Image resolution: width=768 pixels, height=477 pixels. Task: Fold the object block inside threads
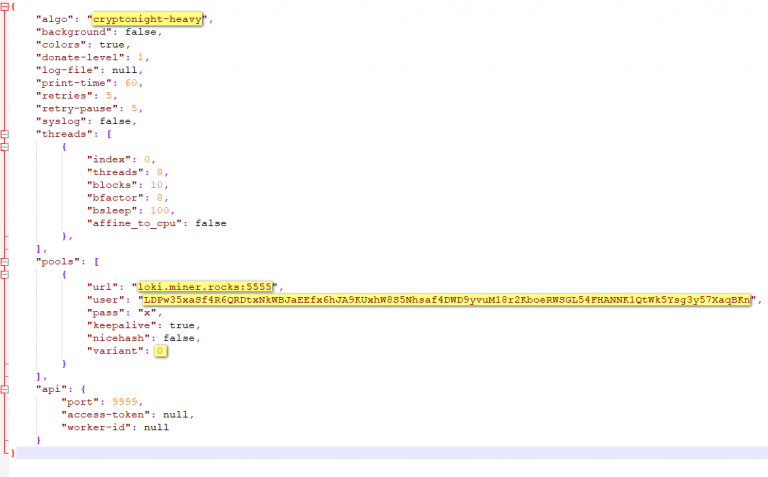[5, 146]
